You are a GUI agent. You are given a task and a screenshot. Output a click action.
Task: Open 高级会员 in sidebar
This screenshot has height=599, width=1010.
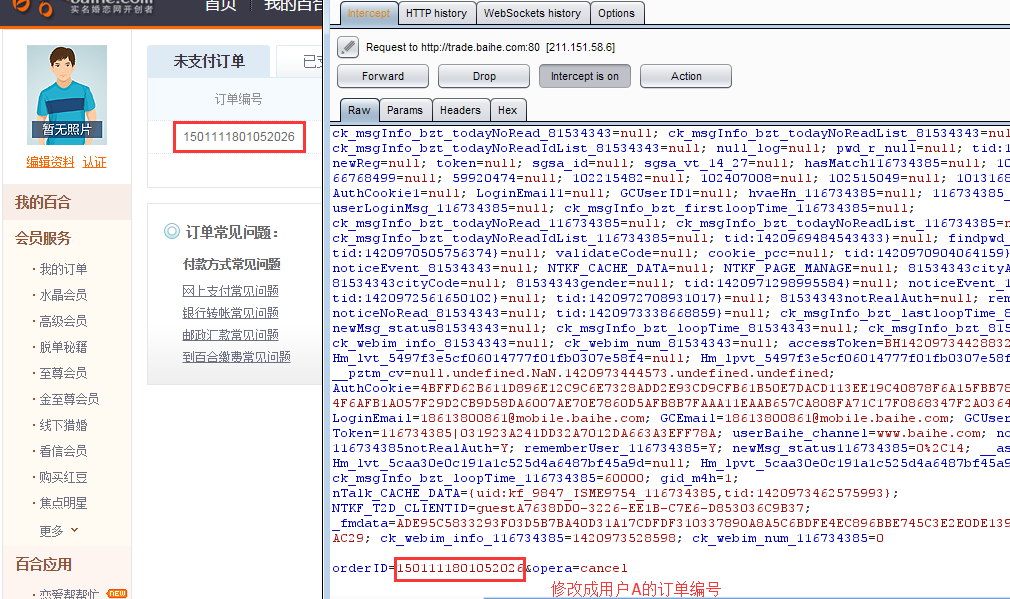(63, 321)
